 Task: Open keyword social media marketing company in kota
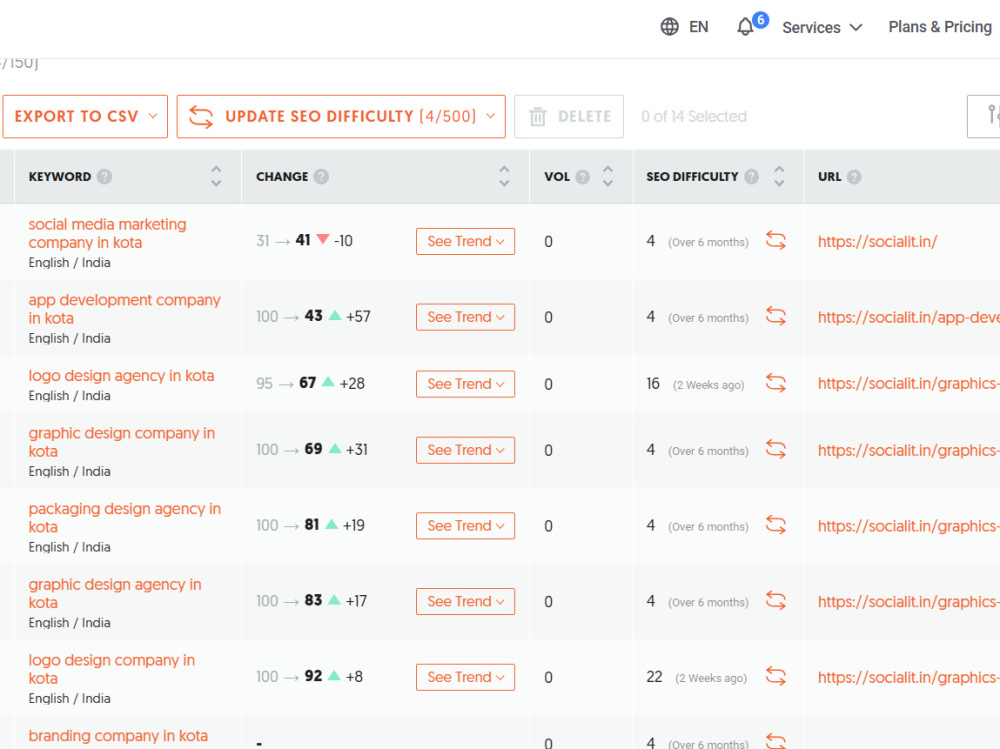point(107,234)
